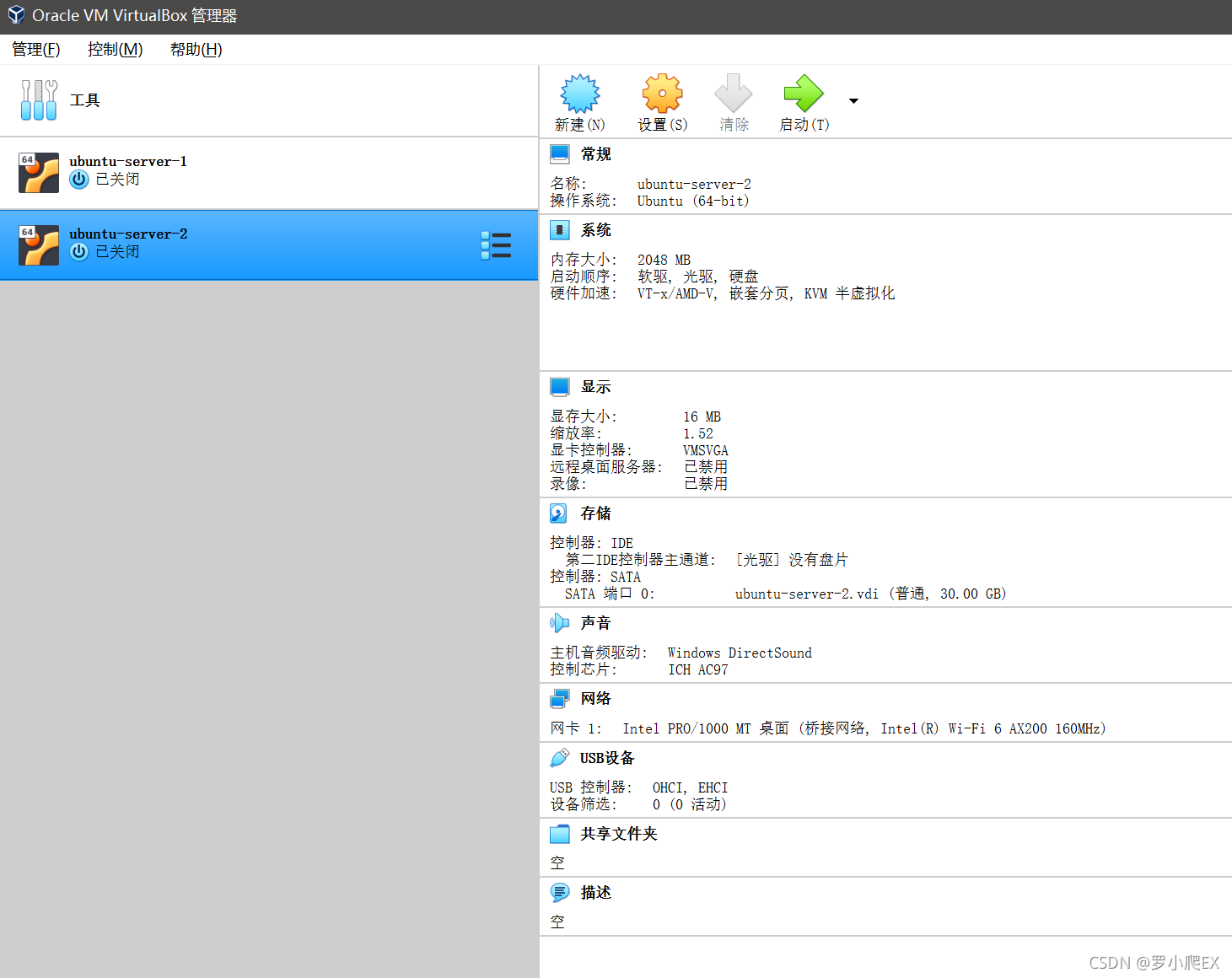
Task: Open the 声音 section heading
Action: pyautogui.click(x=596, y=623)
